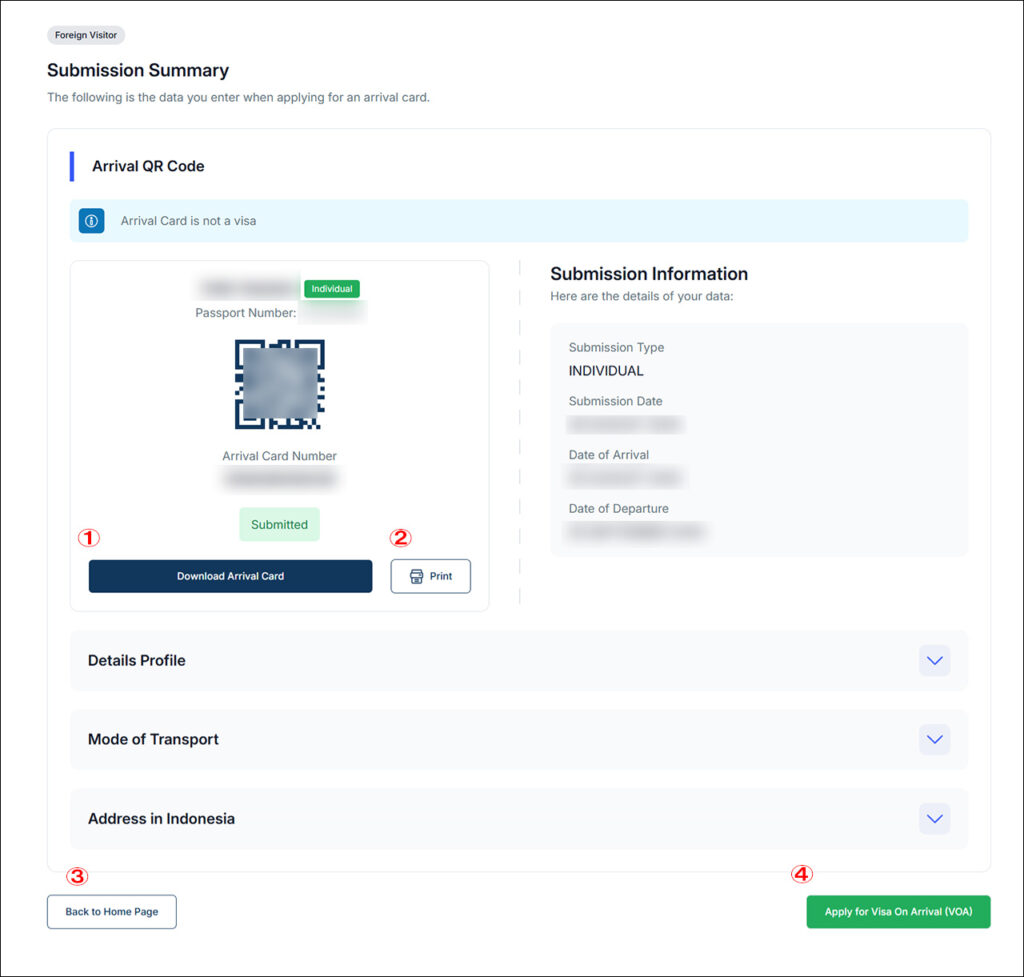Apply for Visa On Arrival (VOA)
The width and height of the screenshot is (1024, 977).
coord(898,912)
